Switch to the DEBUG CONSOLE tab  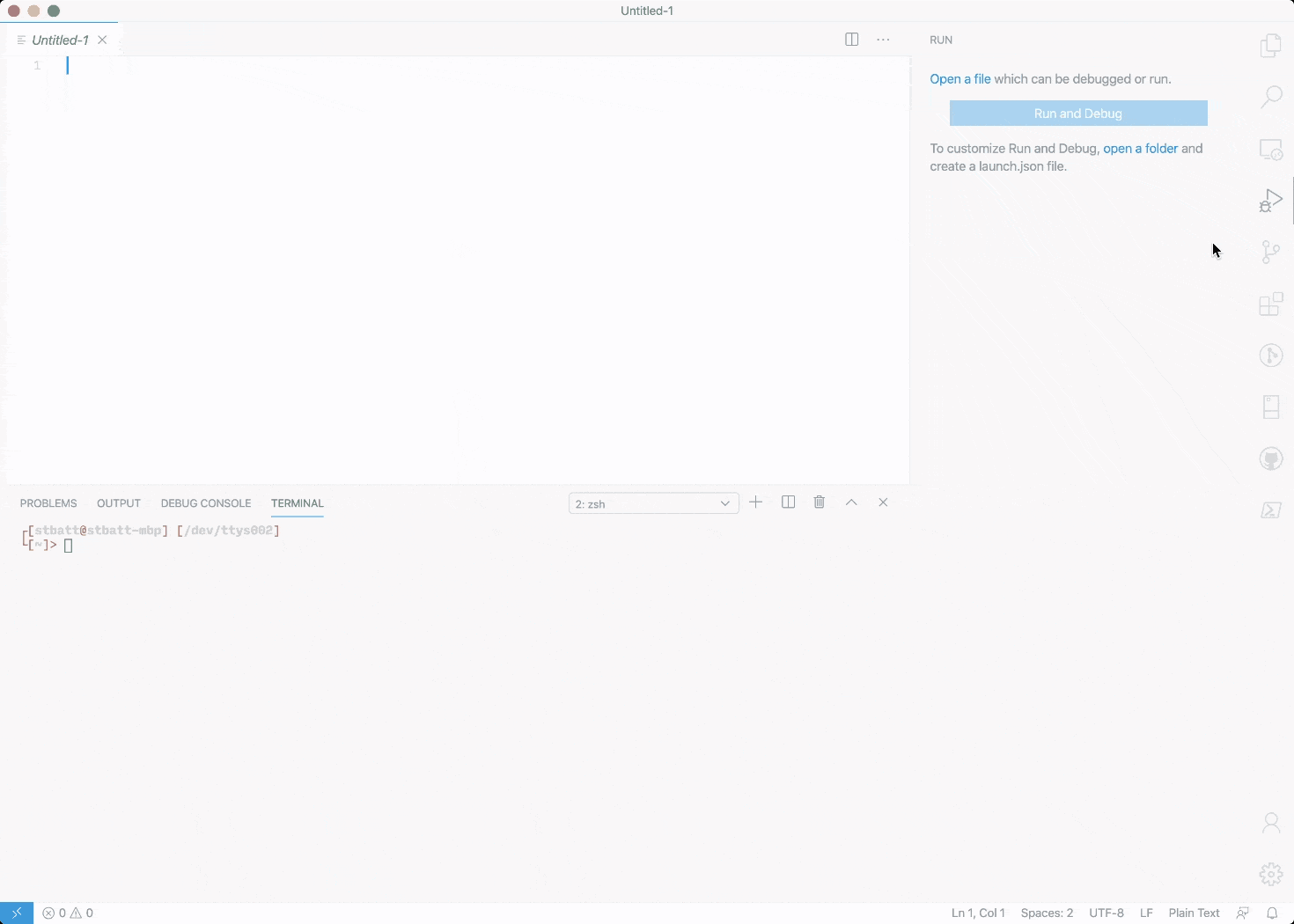coord(205,503)
